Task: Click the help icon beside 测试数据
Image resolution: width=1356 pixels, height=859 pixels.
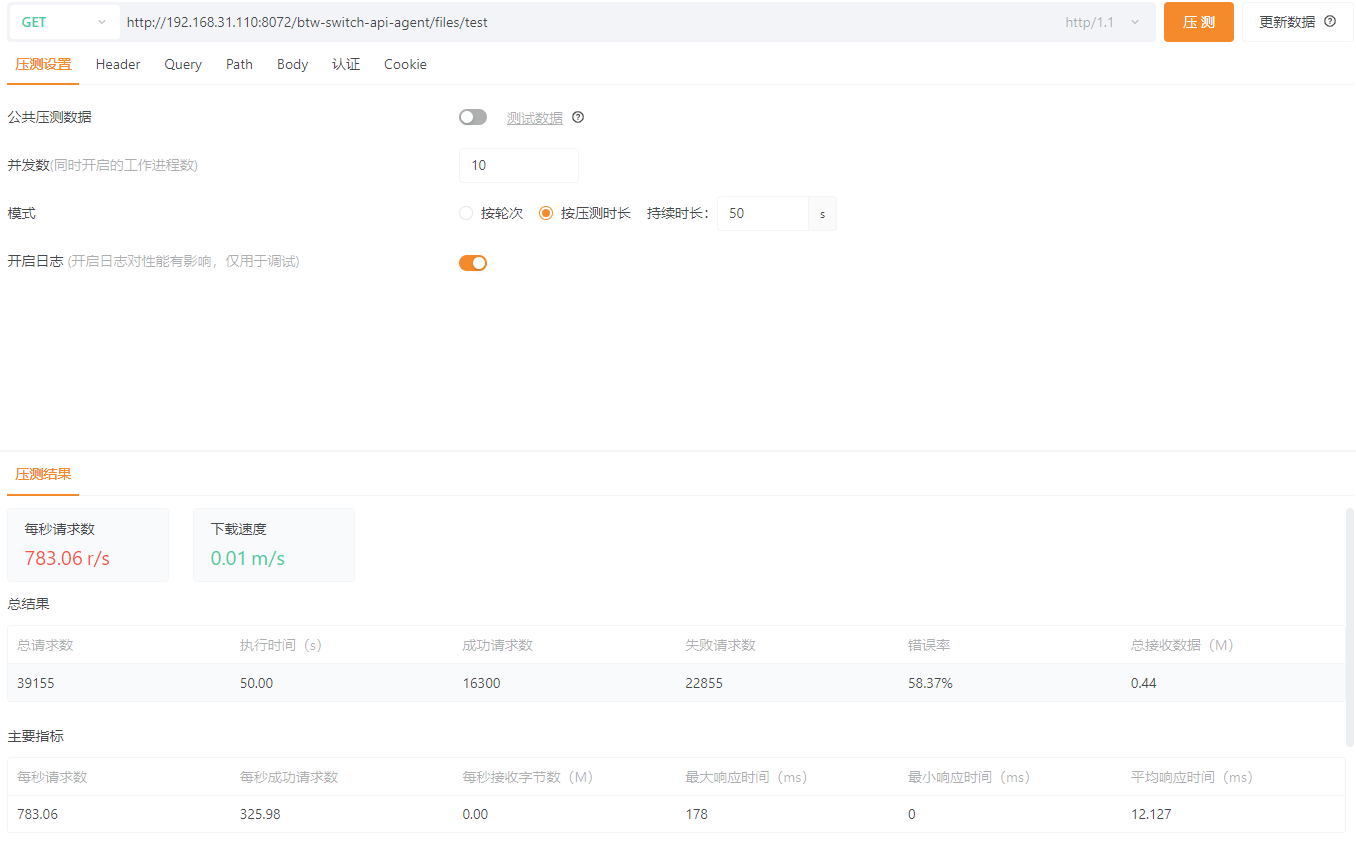Action: tap(578, 117)
